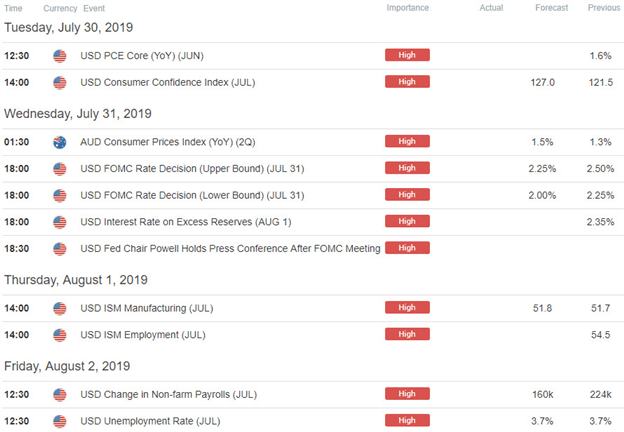The height and width of the screenshot is (432, 624).
Task: Click US flag beside Non-farm Payrolls row
Action: click(60, 395)
